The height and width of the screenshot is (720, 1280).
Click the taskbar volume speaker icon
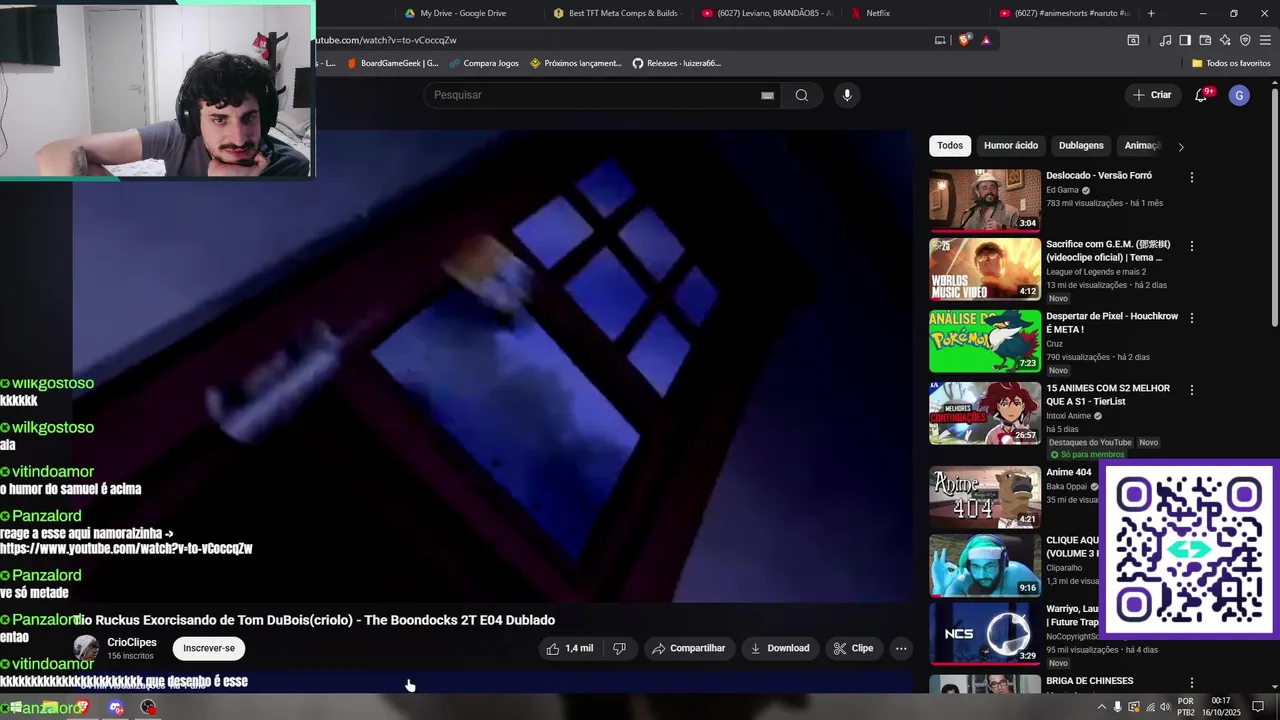point(1165,707)
